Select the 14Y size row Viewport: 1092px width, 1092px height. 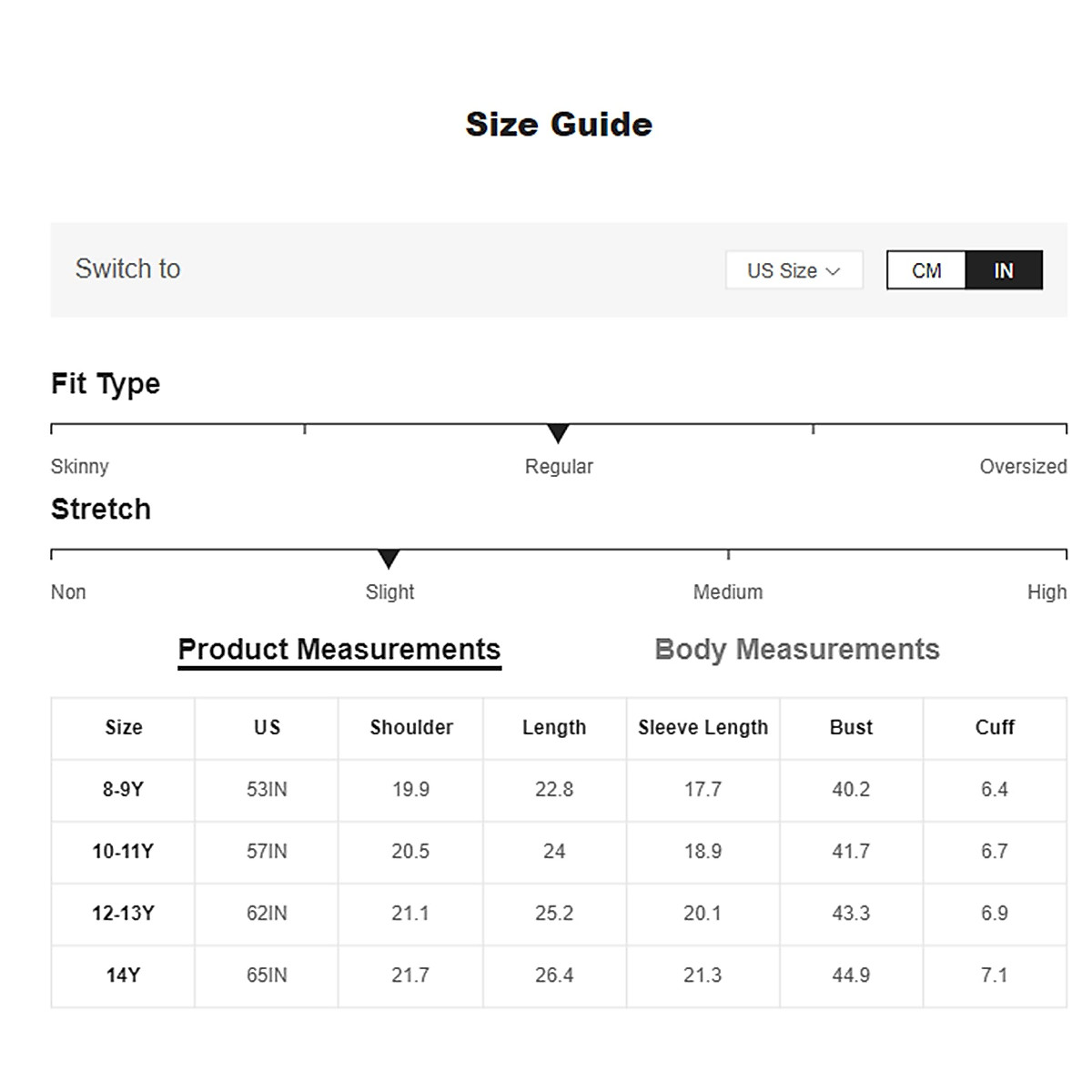(x=123, y=976)
